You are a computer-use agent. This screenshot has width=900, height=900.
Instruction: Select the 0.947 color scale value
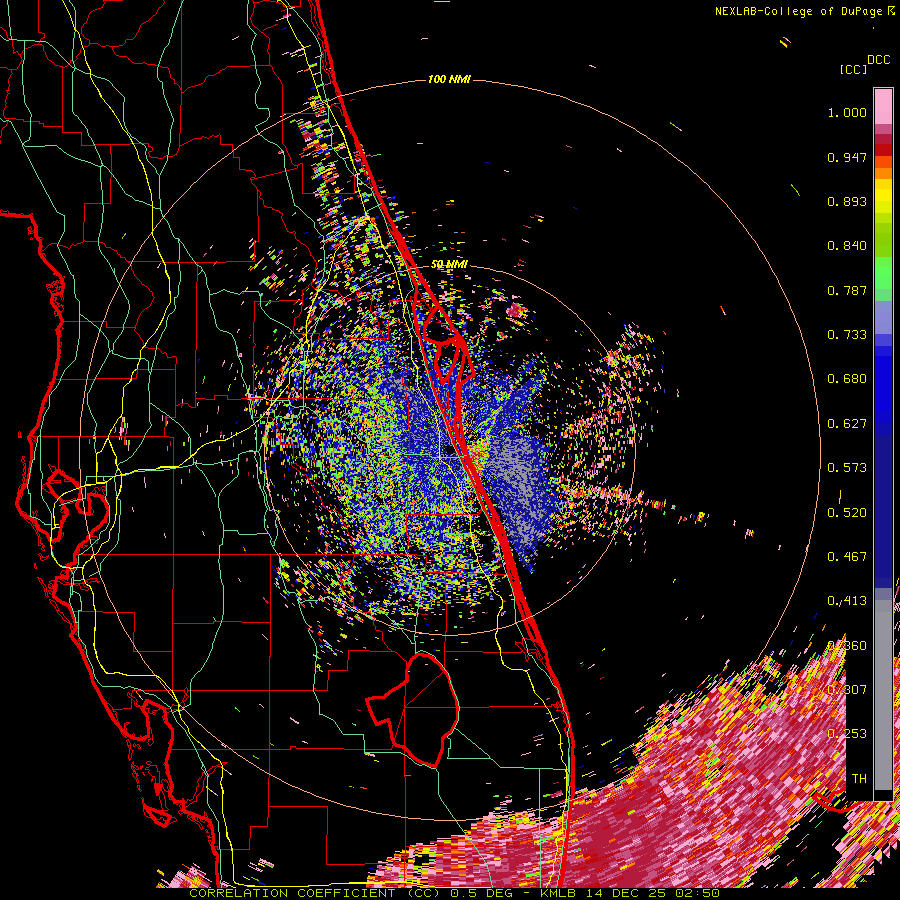click(847, 157)
